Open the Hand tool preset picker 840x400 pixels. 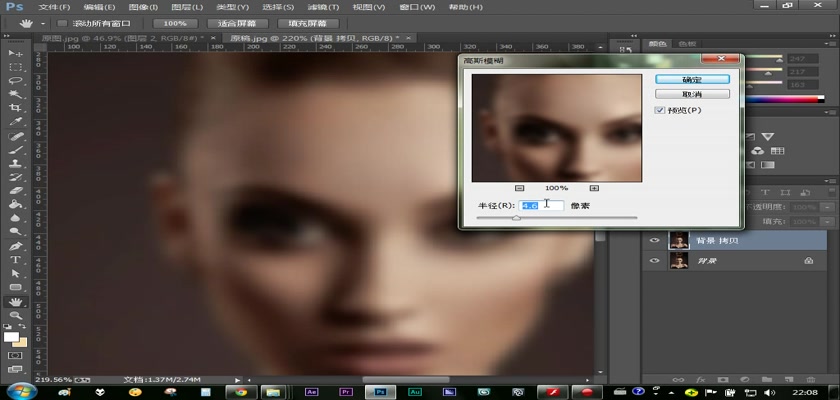pos(42,24)
